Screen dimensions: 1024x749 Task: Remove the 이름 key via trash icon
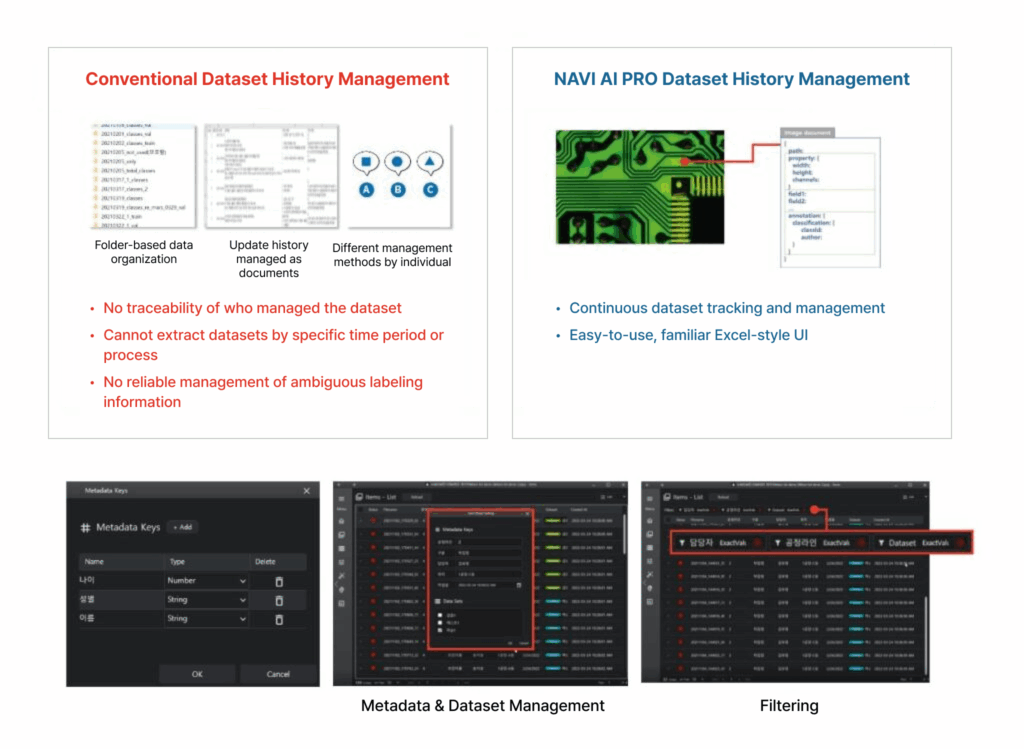pos(279,619)
